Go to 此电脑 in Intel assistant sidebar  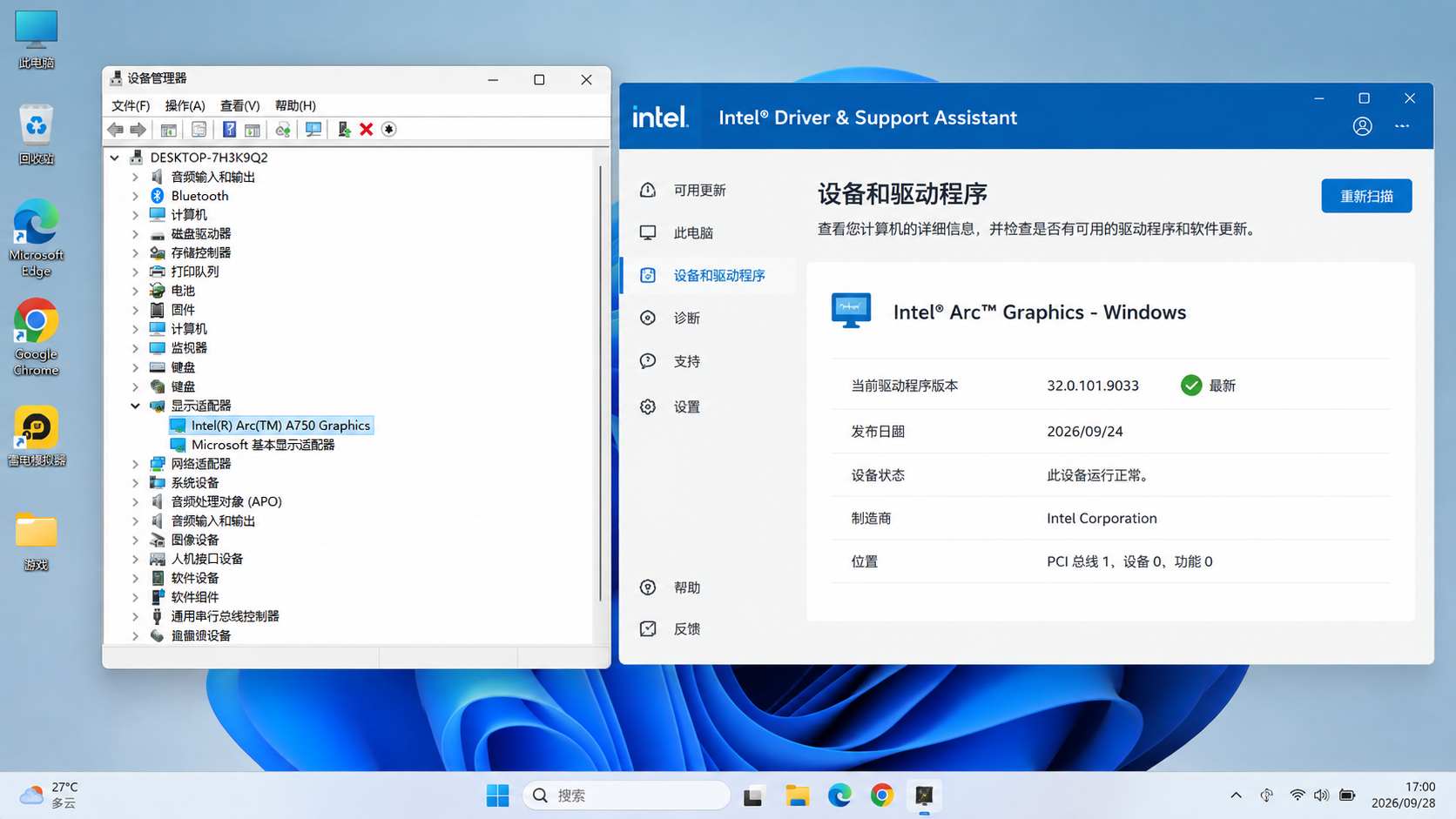708,232
